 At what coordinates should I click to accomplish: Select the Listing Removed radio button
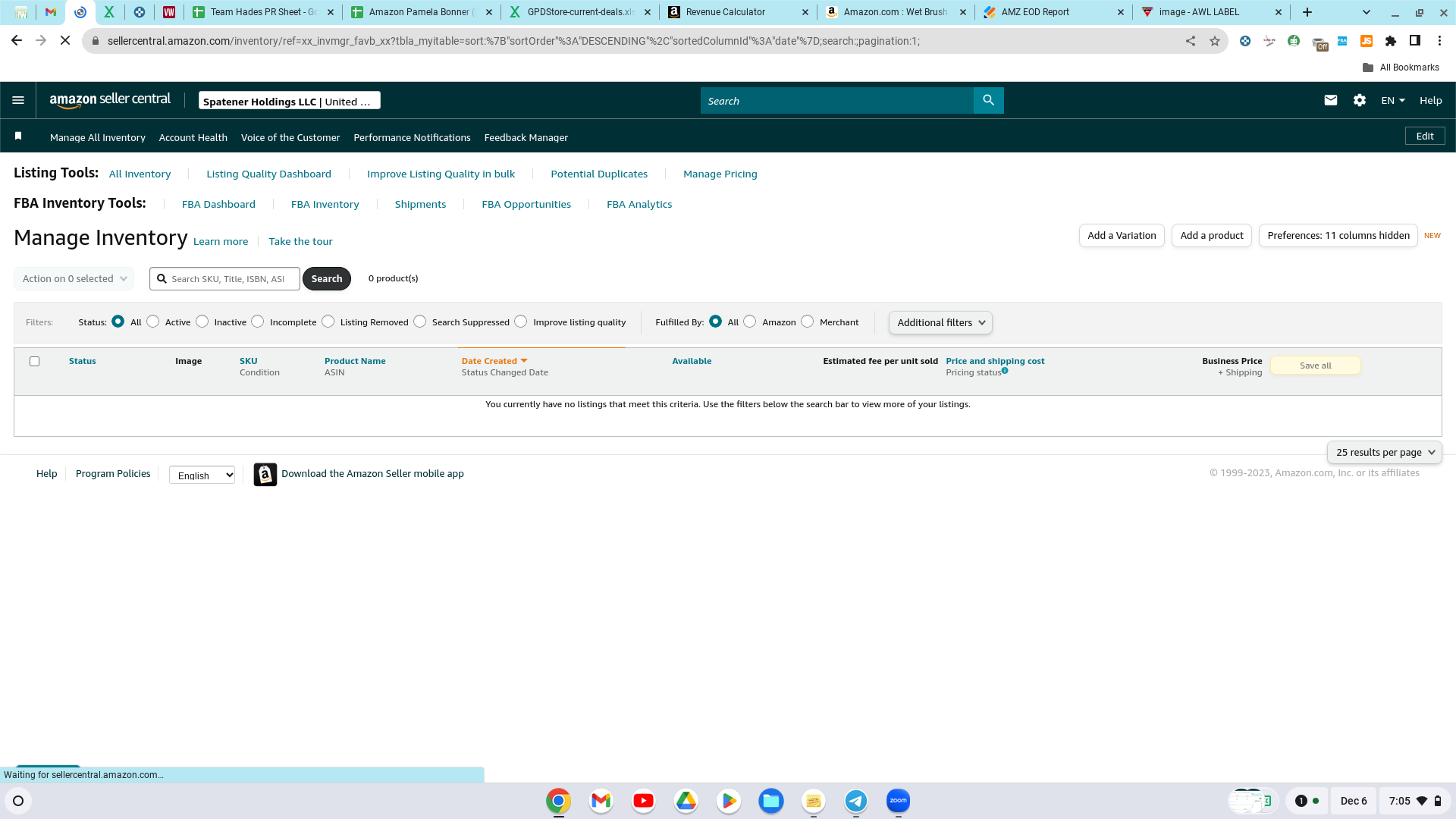[x=328, y=322]
